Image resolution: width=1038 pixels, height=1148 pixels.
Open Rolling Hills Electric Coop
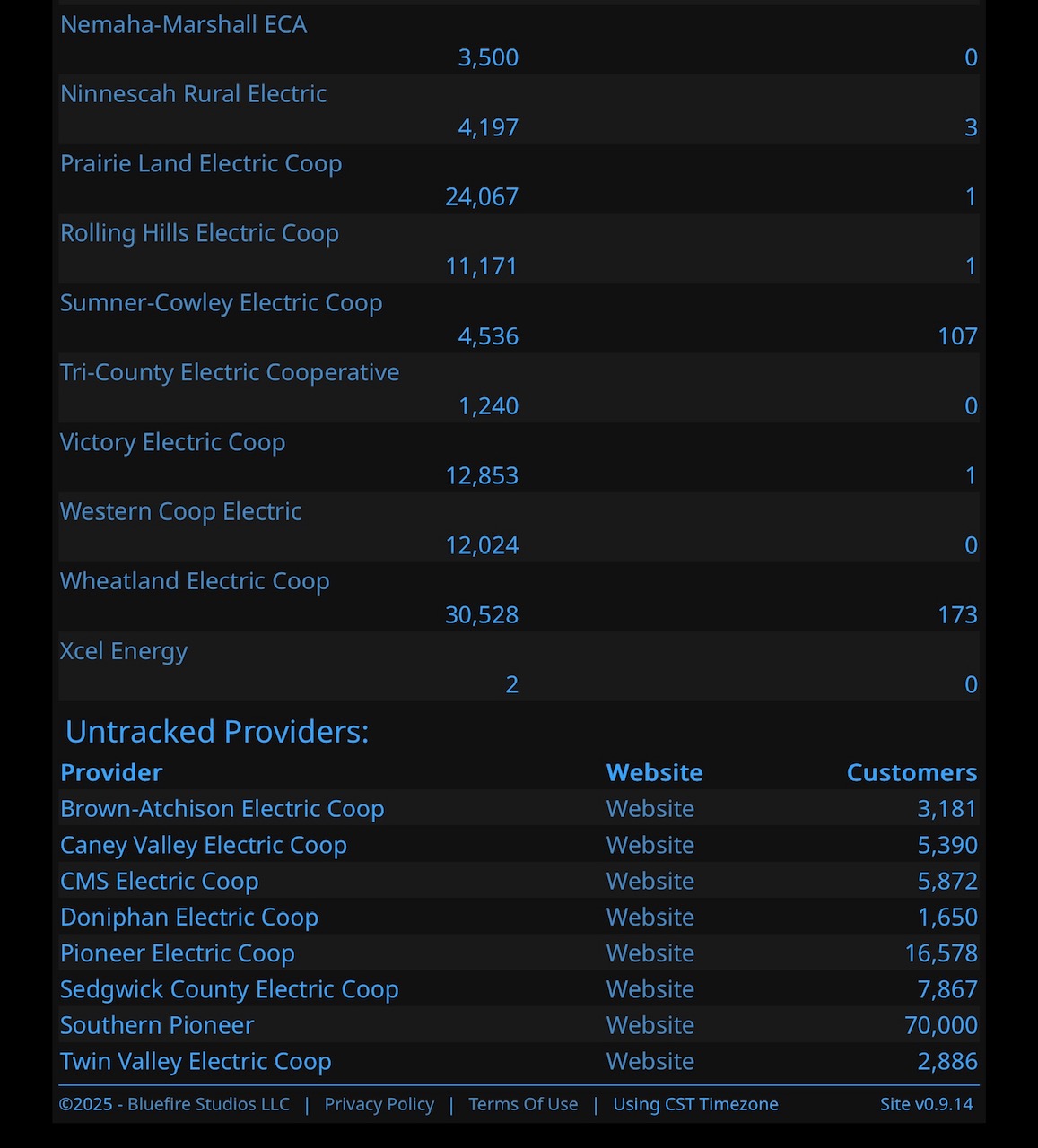[x=199, y=233]
